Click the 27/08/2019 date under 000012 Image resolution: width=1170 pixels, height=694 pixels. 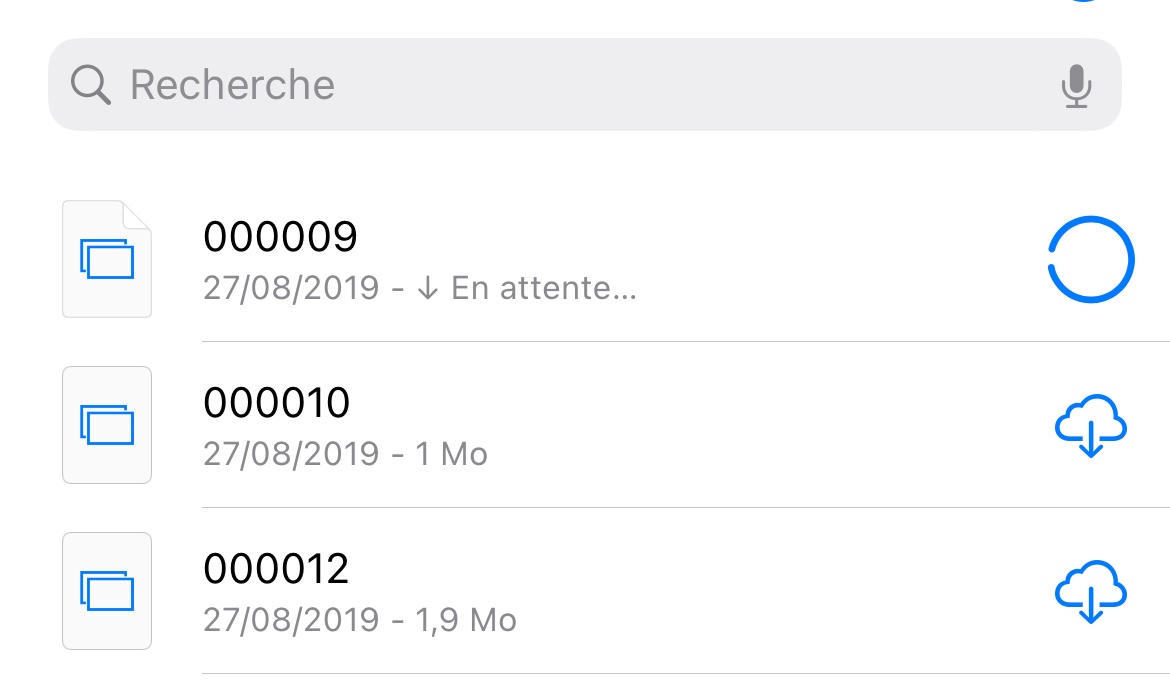click(x=291, y=621)
